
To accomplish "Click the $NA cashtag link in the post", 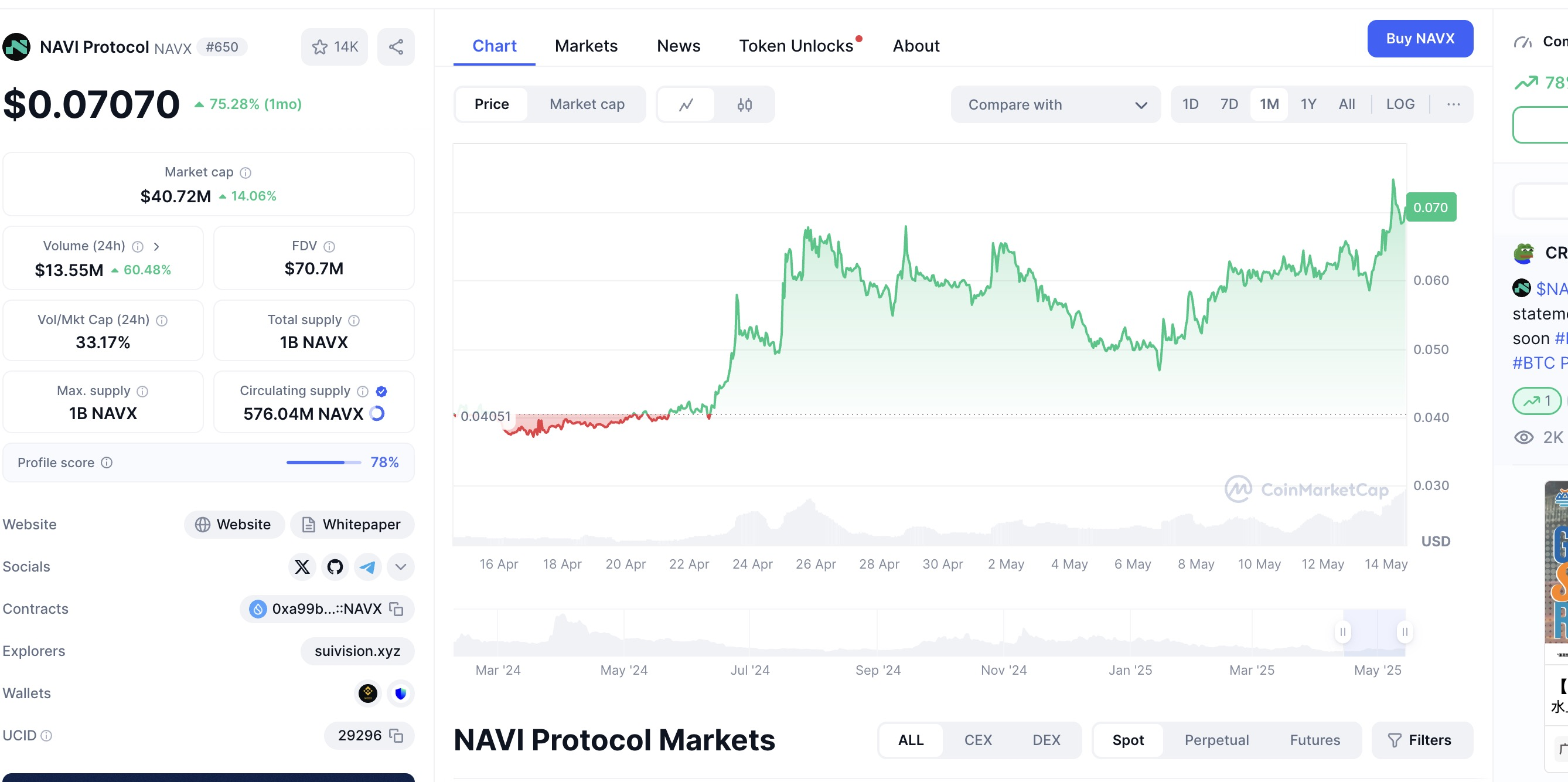I will (1551, 288).
